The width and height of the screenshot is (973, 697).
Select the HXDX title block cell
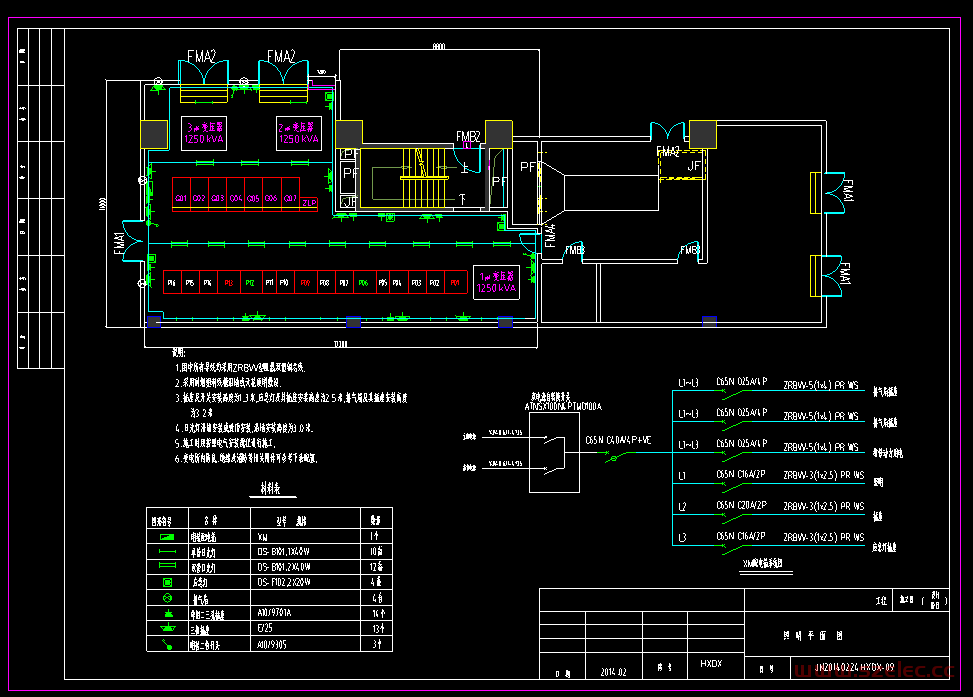(710, 664)
